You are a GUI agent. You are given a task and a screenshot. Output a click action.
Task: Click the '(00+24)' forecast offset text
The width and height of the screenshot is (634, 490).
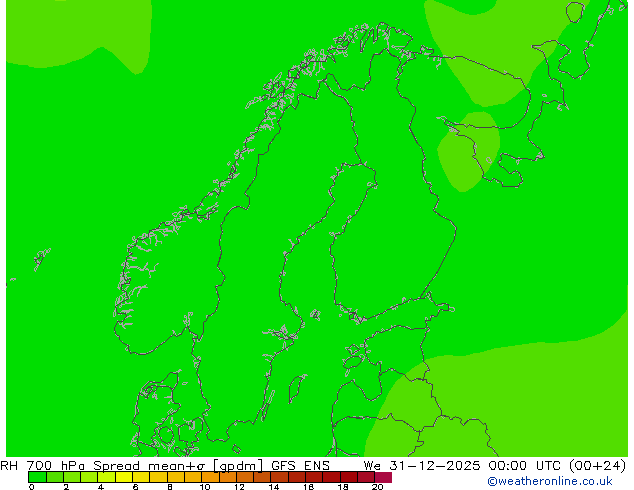tap(597, 466)
